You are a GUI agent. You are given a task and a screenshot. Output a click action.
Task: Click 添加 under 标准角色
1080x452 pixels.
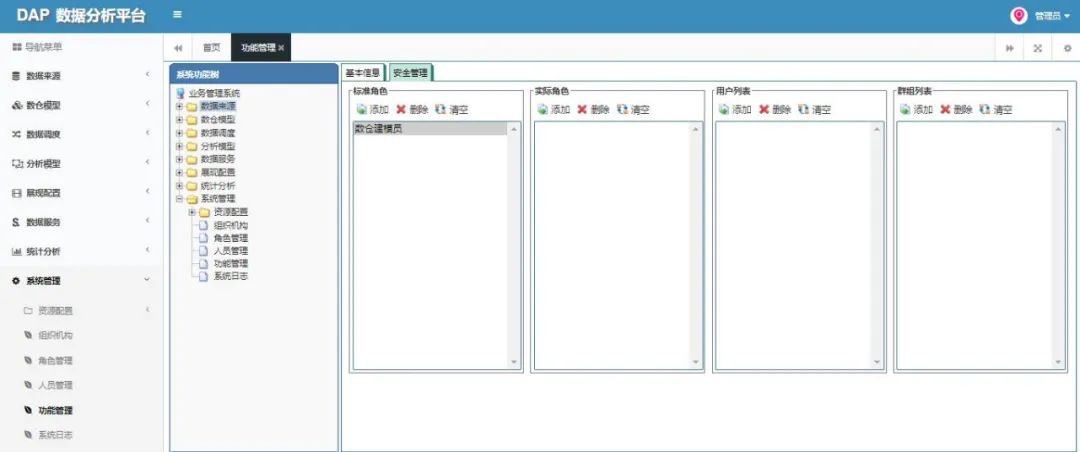372,110
